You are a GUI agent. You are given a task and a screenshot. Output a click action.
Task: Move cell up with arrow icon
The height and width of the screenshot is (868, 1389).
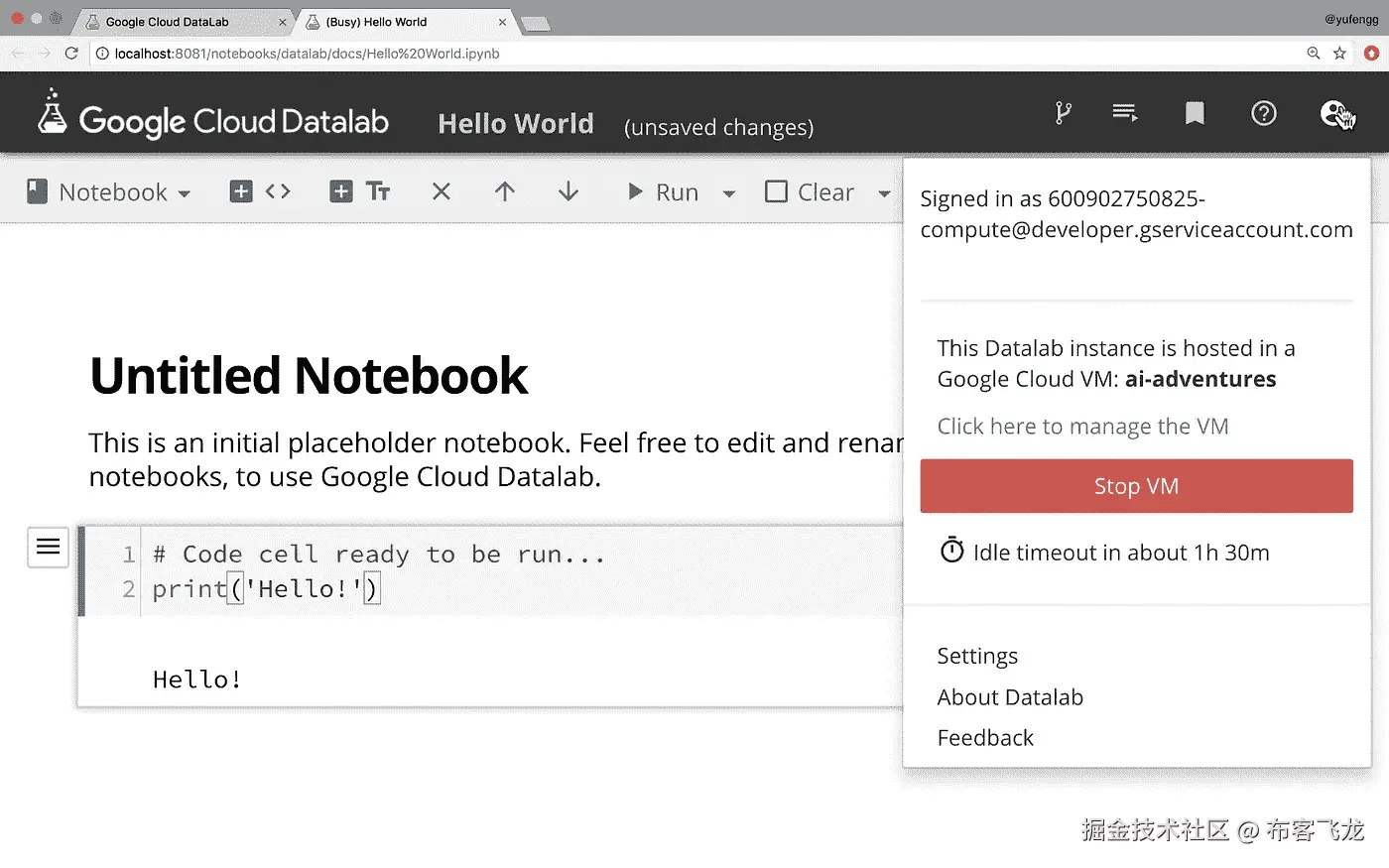pyautogui.click(x=505, y=191)
